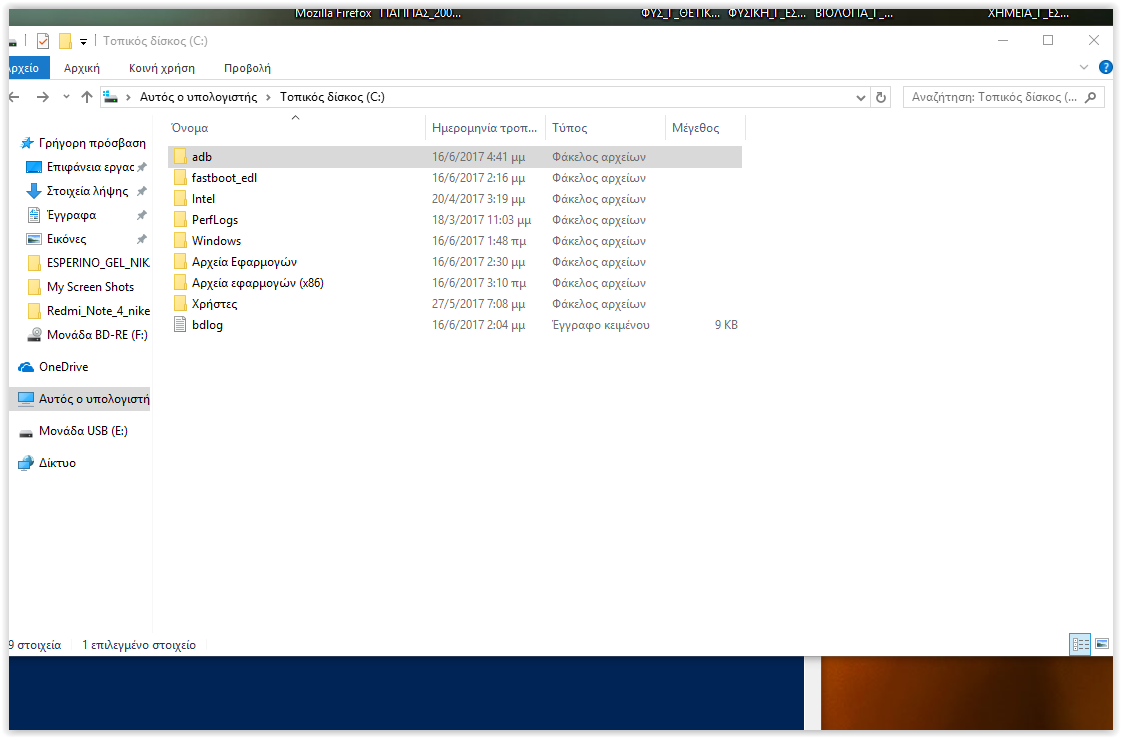This screenshot has width=1121, height=738.
Task: Open the Customize Quick Access Toolbar dropdown
Action: (x=84, y=41)
